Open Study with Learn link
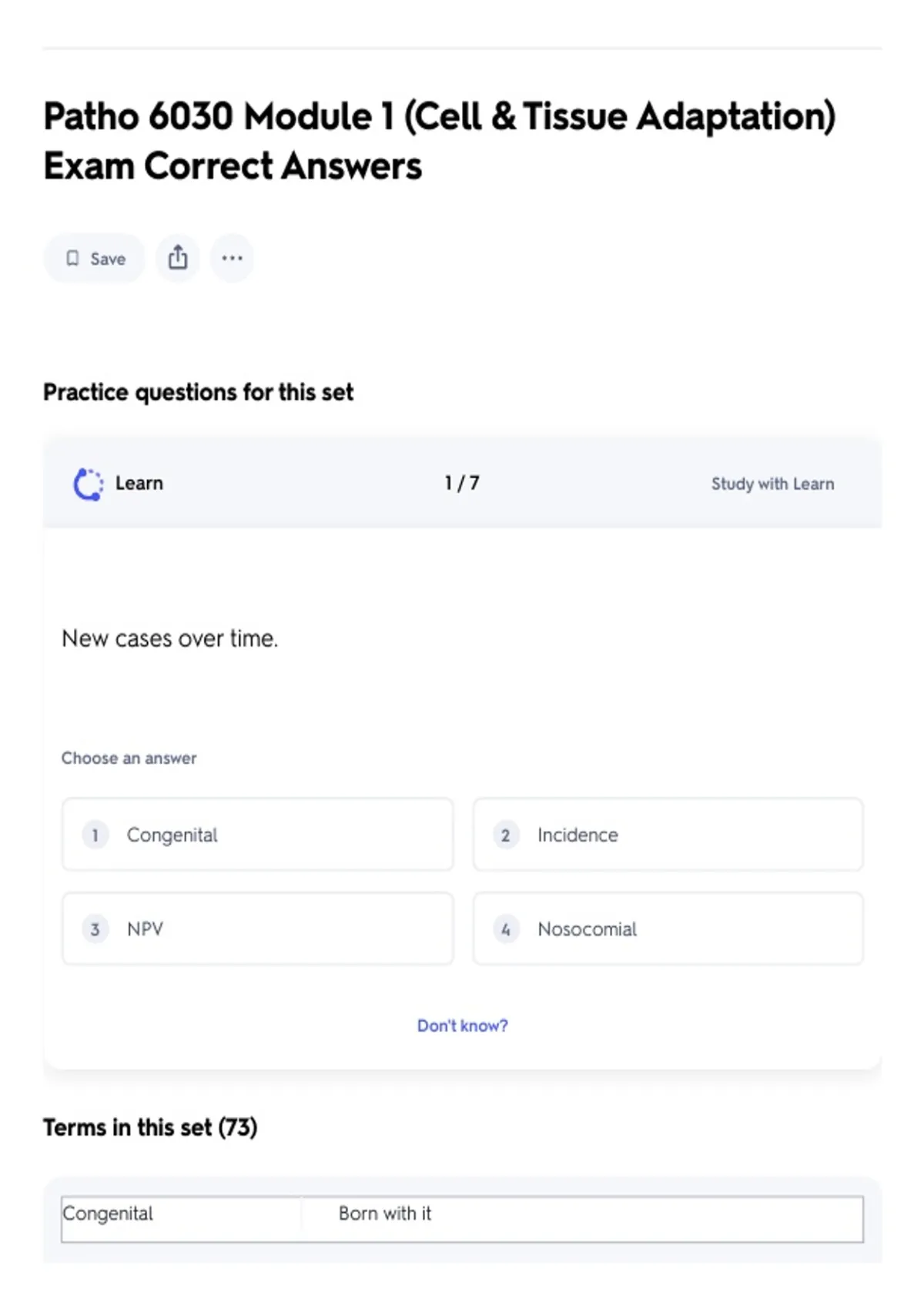 point(772,484)
